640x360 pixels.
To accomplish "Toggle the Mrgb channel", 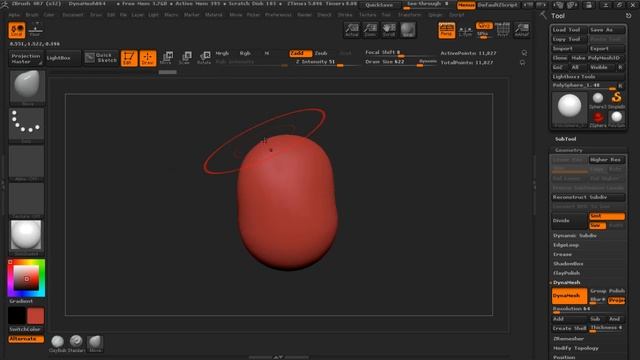I will click(x=222, y=53).
